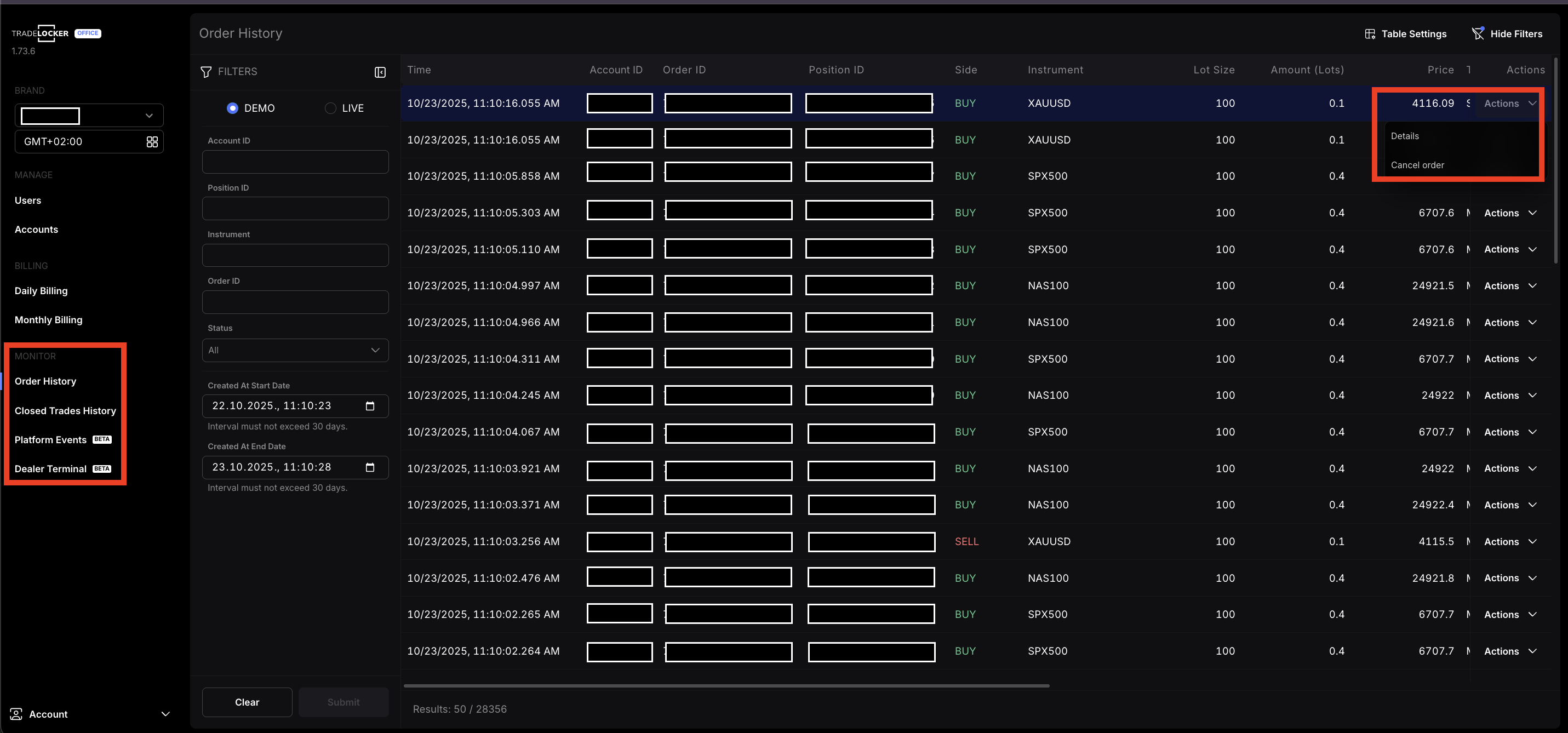Hide filters using the funnel icon top right
Viewport: 1568px width, 733px height.
(1479, 33)
